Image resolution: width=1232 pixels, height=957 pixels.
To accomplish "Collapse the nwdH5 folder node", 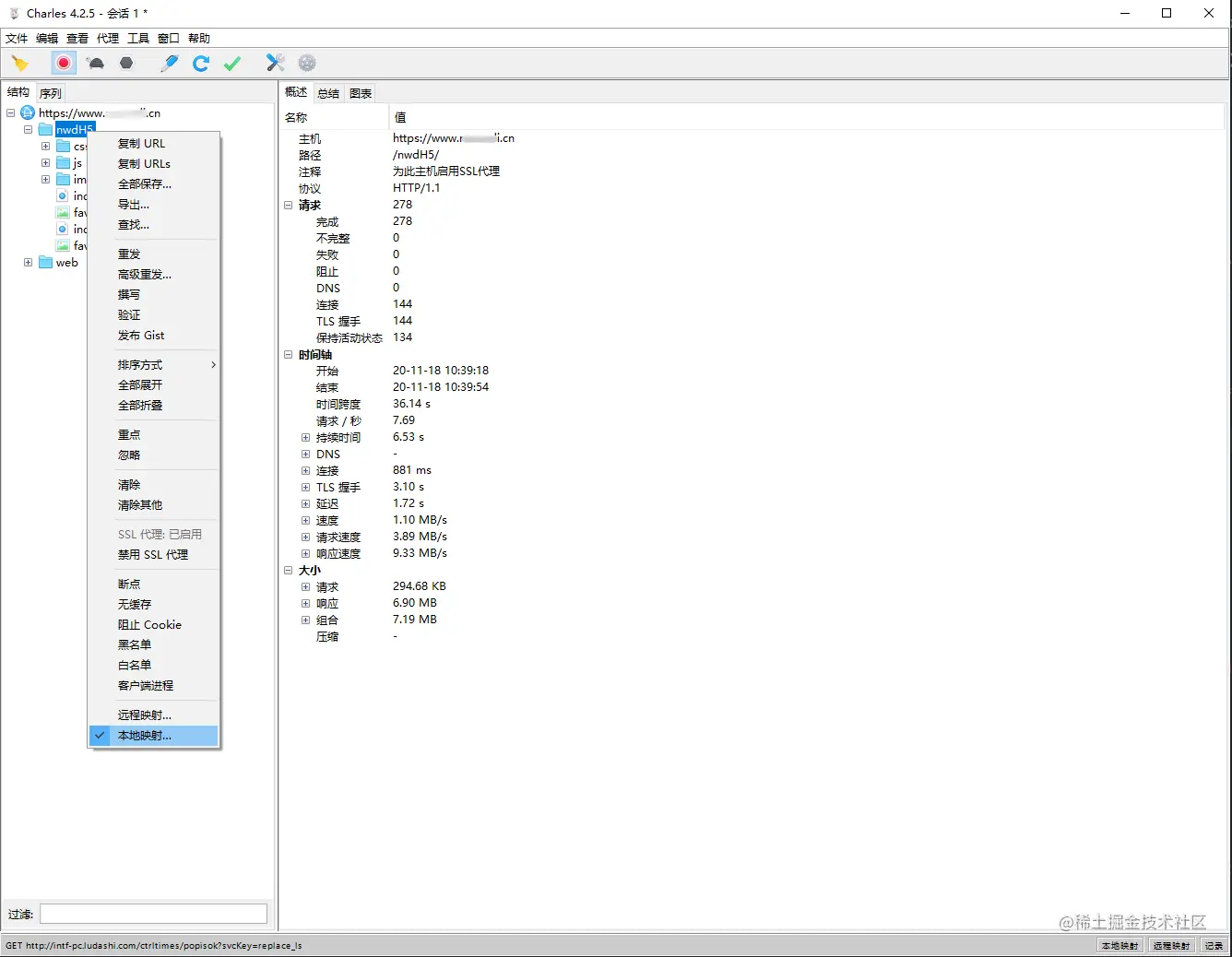I will click(29, 130).
